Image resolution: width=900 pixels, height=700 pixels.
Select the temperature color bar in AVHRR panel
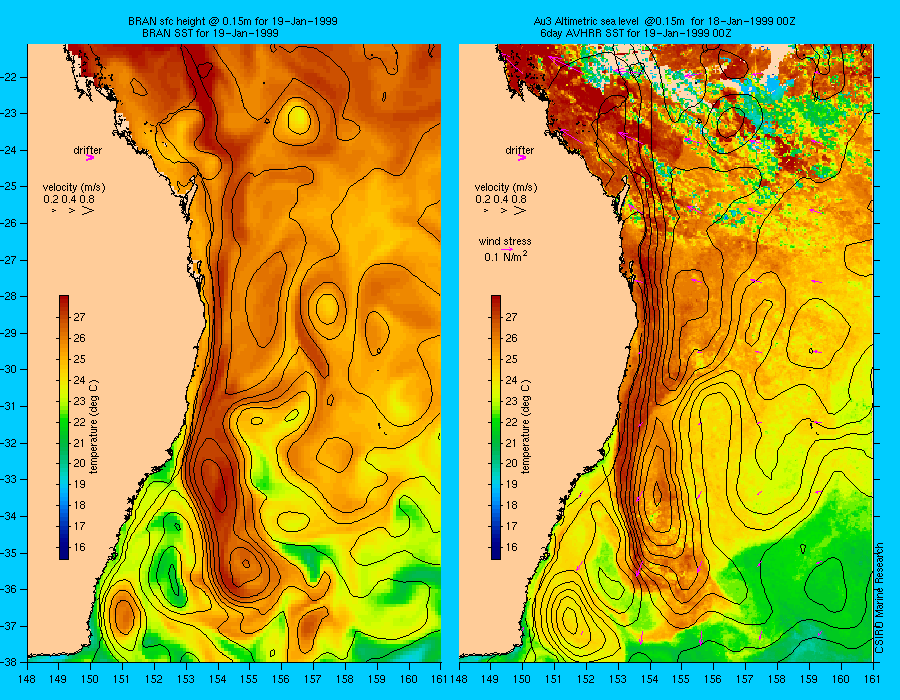(495, 427)
